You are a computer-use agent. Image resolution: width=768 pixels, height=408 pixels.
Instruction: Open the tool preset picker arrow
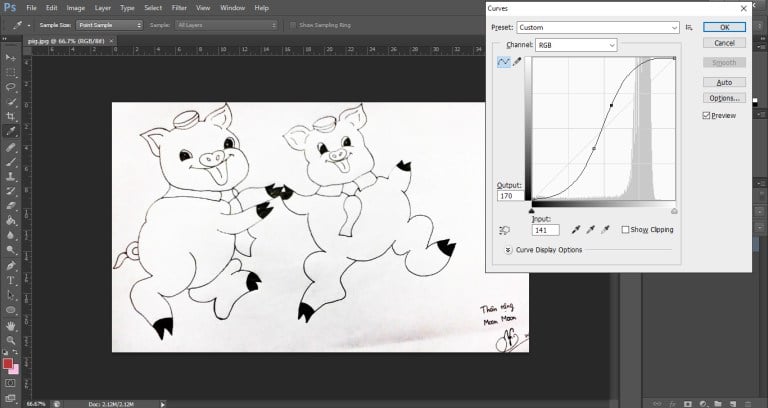tap(29, 25)
